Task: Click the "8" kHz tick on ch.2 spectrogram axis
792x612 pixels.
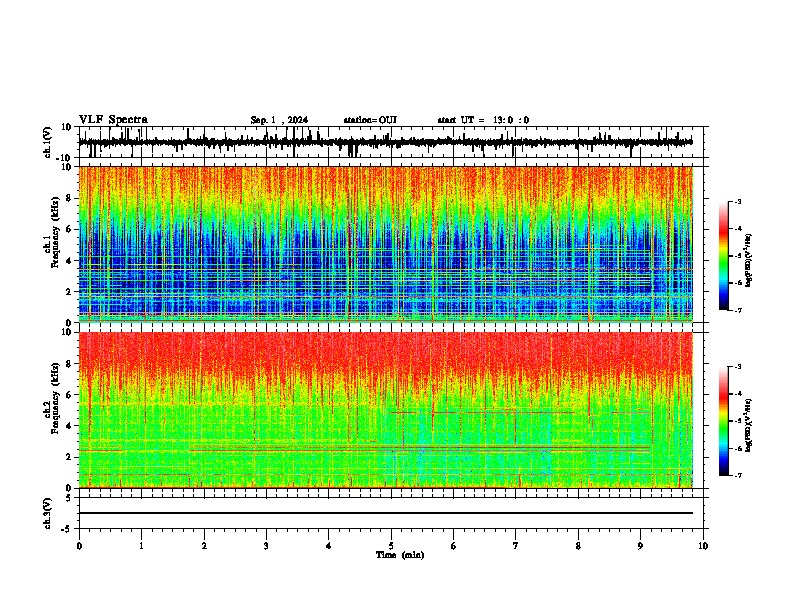Action: (70, 364)
